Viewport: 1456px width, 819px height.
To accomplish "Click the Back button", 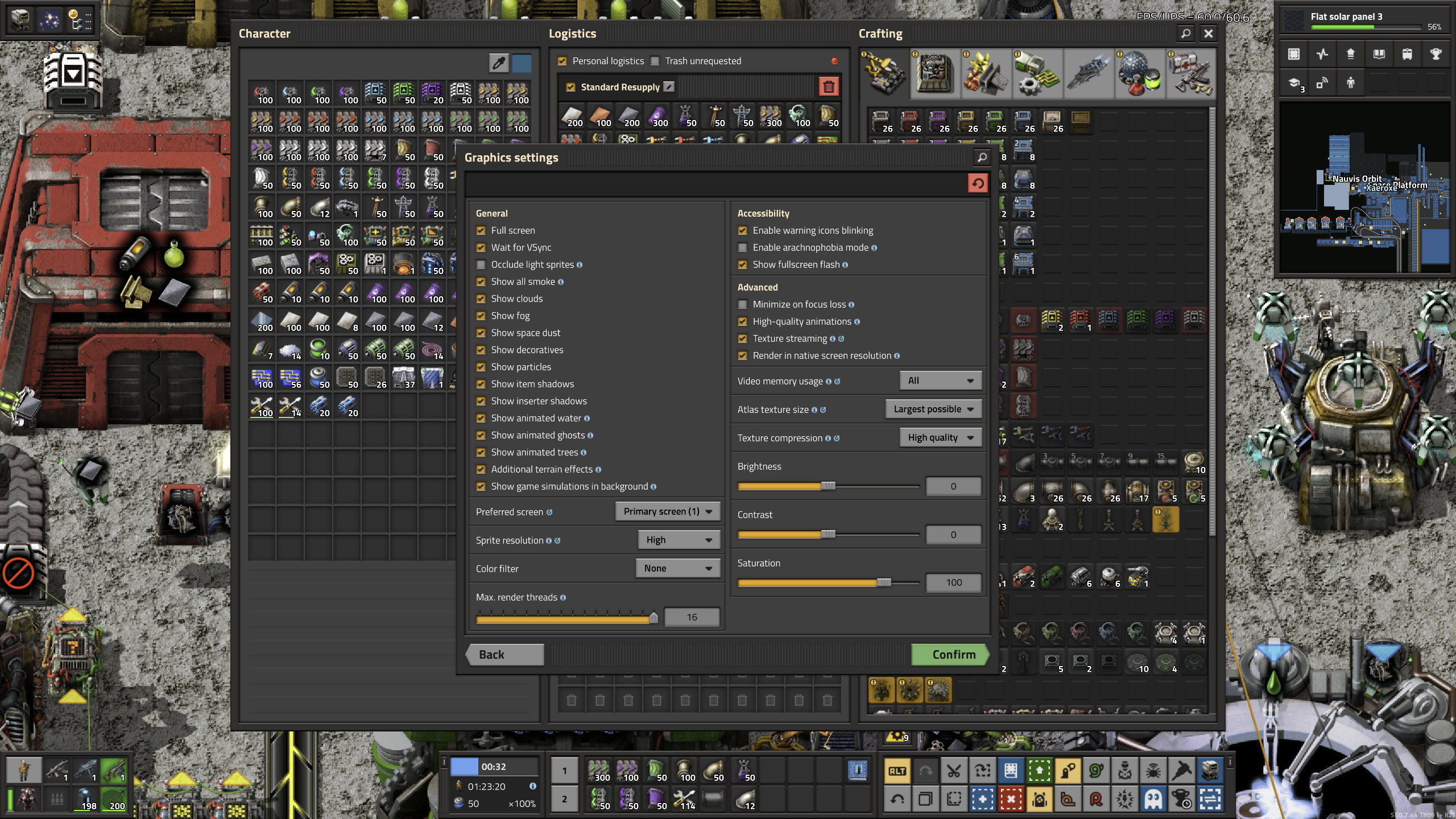I will click(x=505, y=655).
